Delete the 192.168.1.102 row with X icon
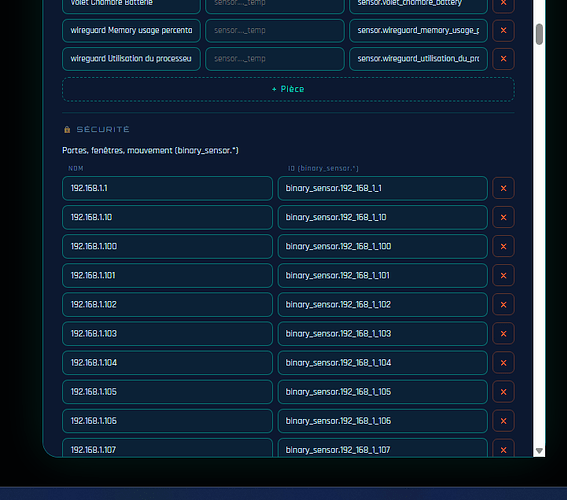The width and height of the screenshot is (567, 500). [503, 305]
